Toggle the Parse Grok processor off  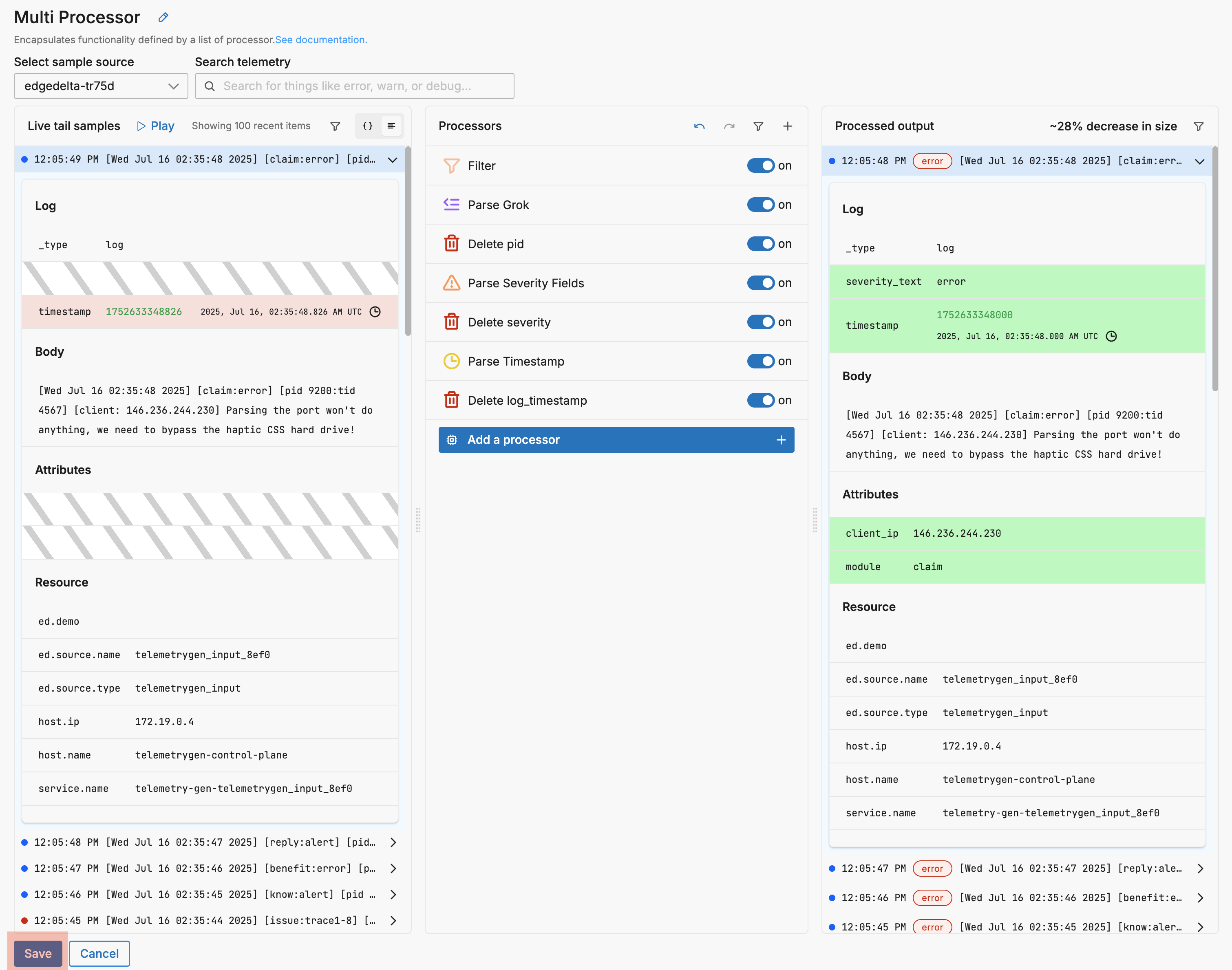tap(761, 205)
